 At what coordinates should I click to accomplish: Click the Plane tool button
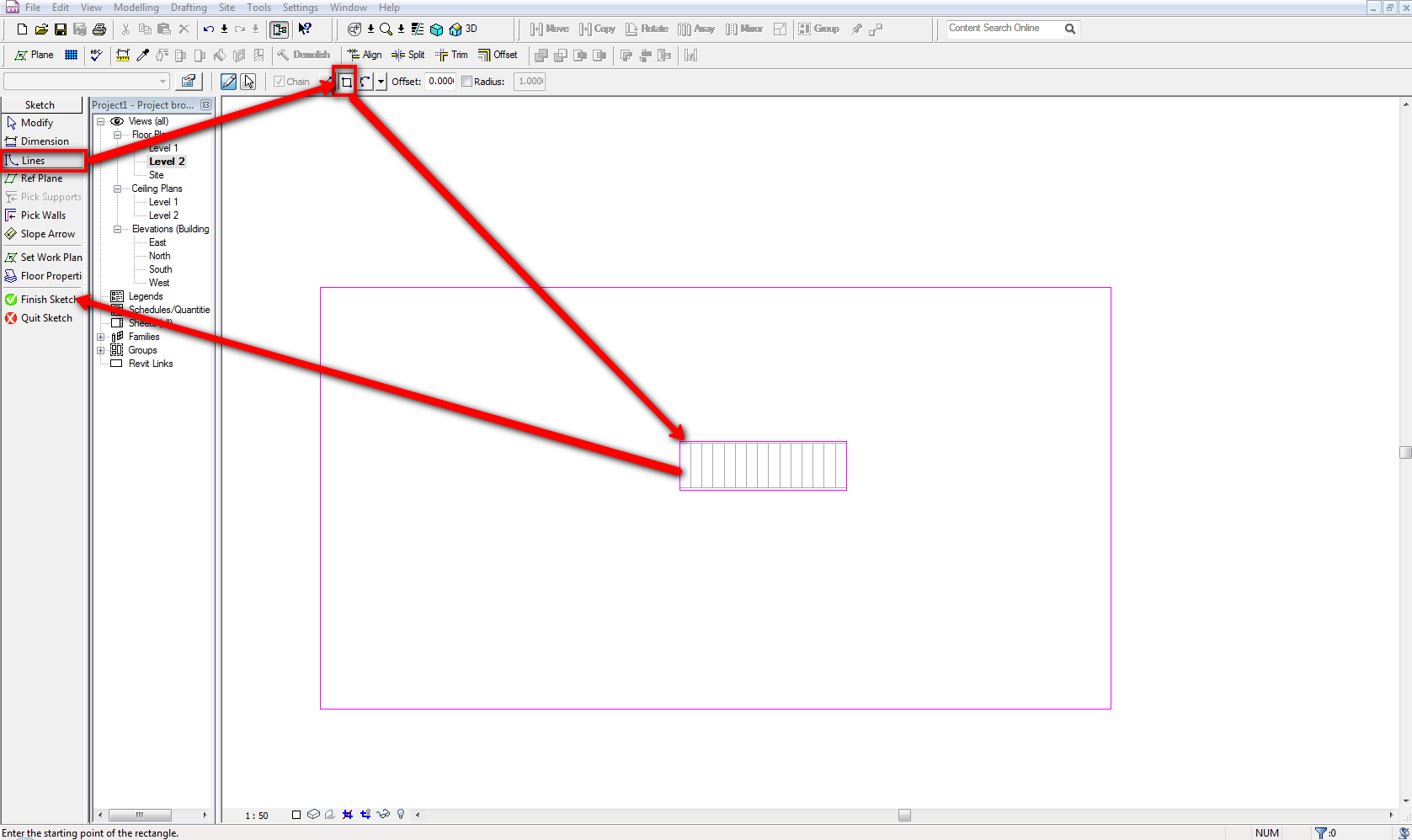coord(34,56)
